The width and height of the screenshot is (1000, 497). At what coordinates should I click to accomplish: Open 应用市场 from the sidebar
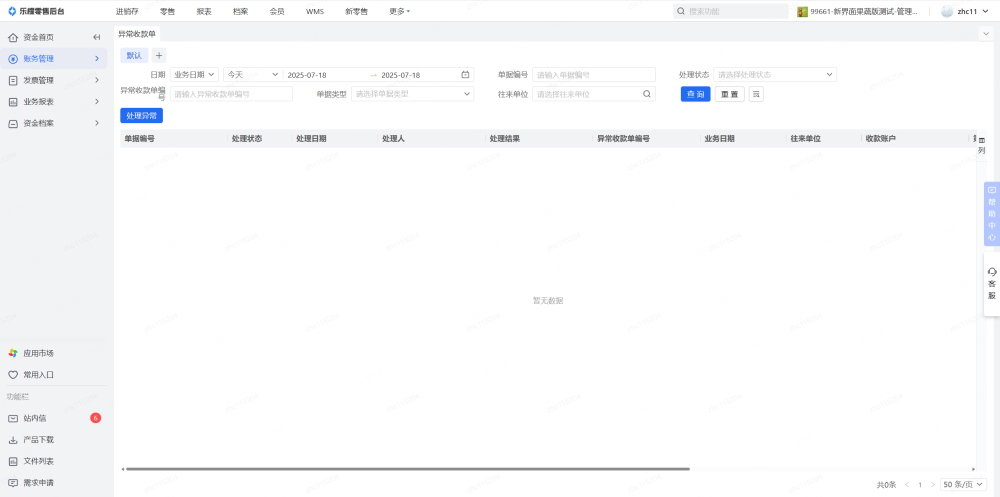pos(38,353)
